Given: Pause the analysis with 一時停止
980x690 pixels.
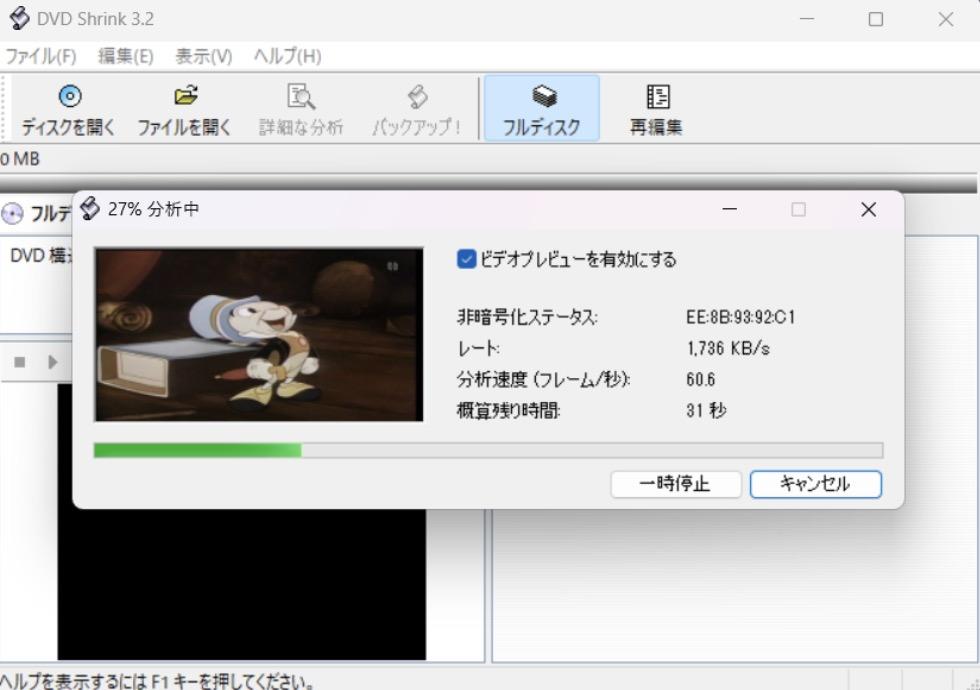Looking at the screenshot, I should (x=676, y=484).
